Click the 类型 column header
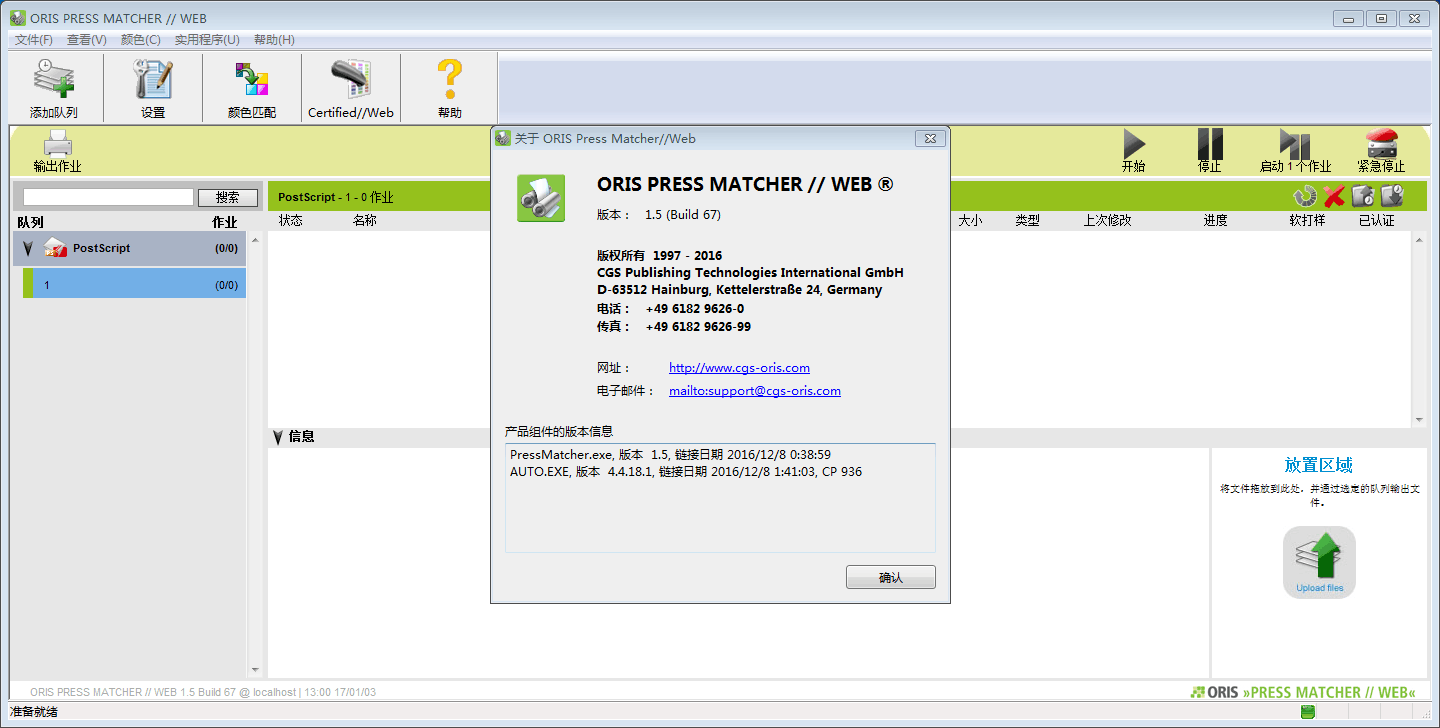Screen dimensions: 1440x728 (x=1028, y=220)
